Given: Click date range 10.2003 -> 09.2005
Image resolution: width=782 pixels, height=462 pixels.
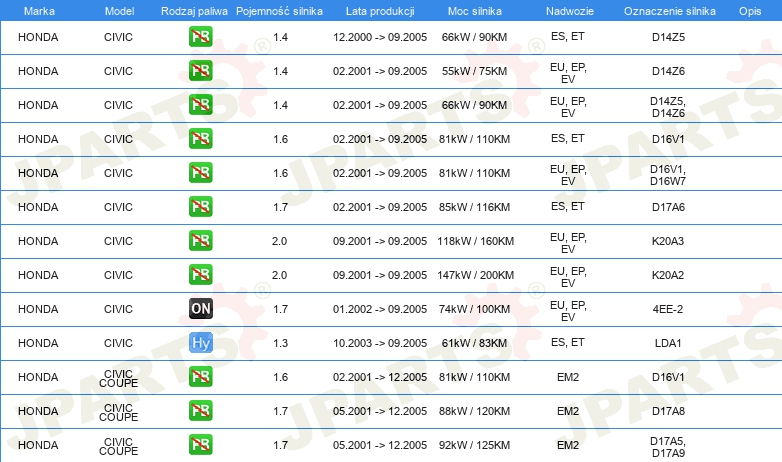Looking at the screenshot, I should [380, 343].
